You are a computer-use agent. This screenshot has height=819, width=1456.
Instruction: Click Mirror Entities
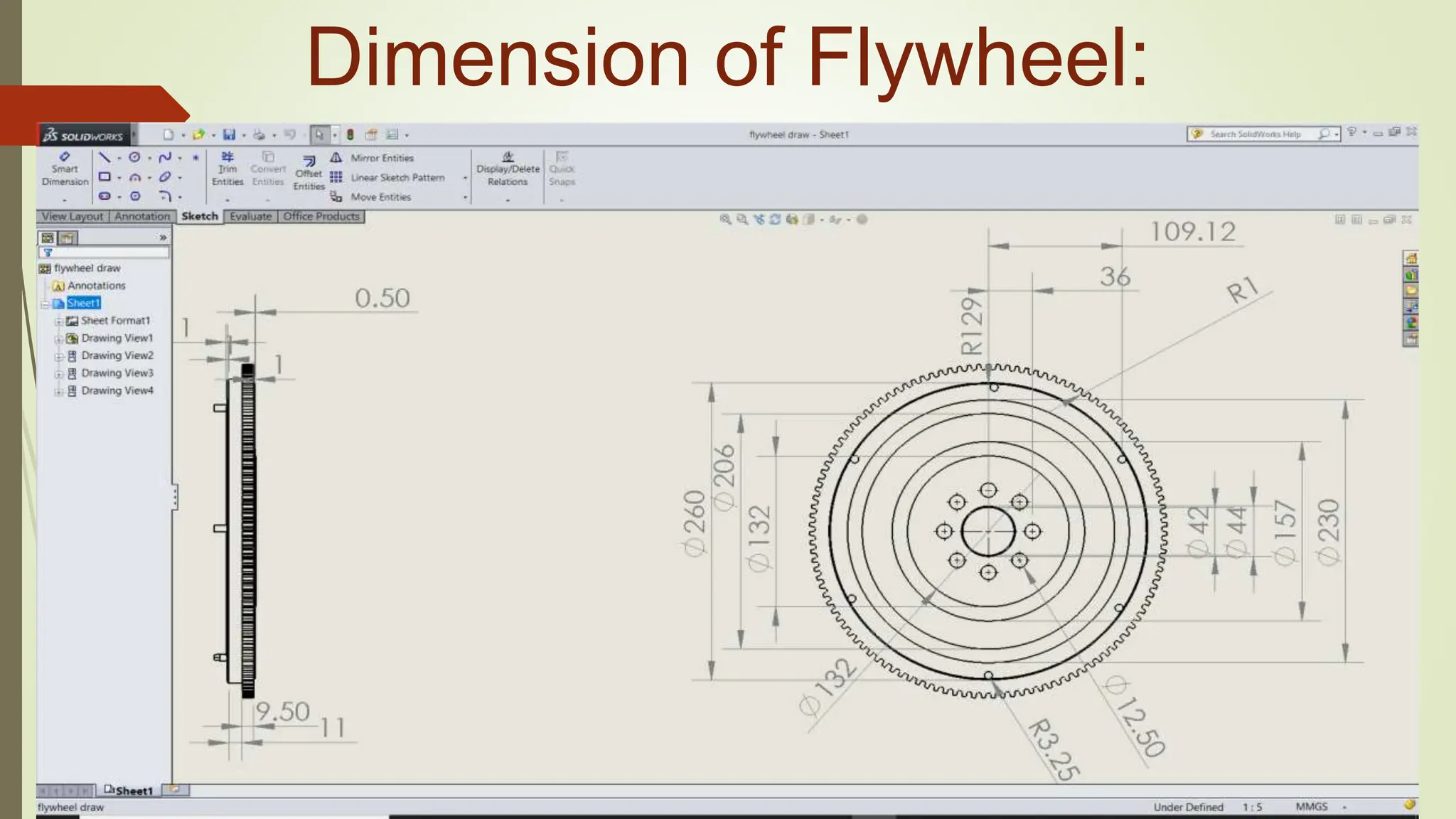point(372,158)
